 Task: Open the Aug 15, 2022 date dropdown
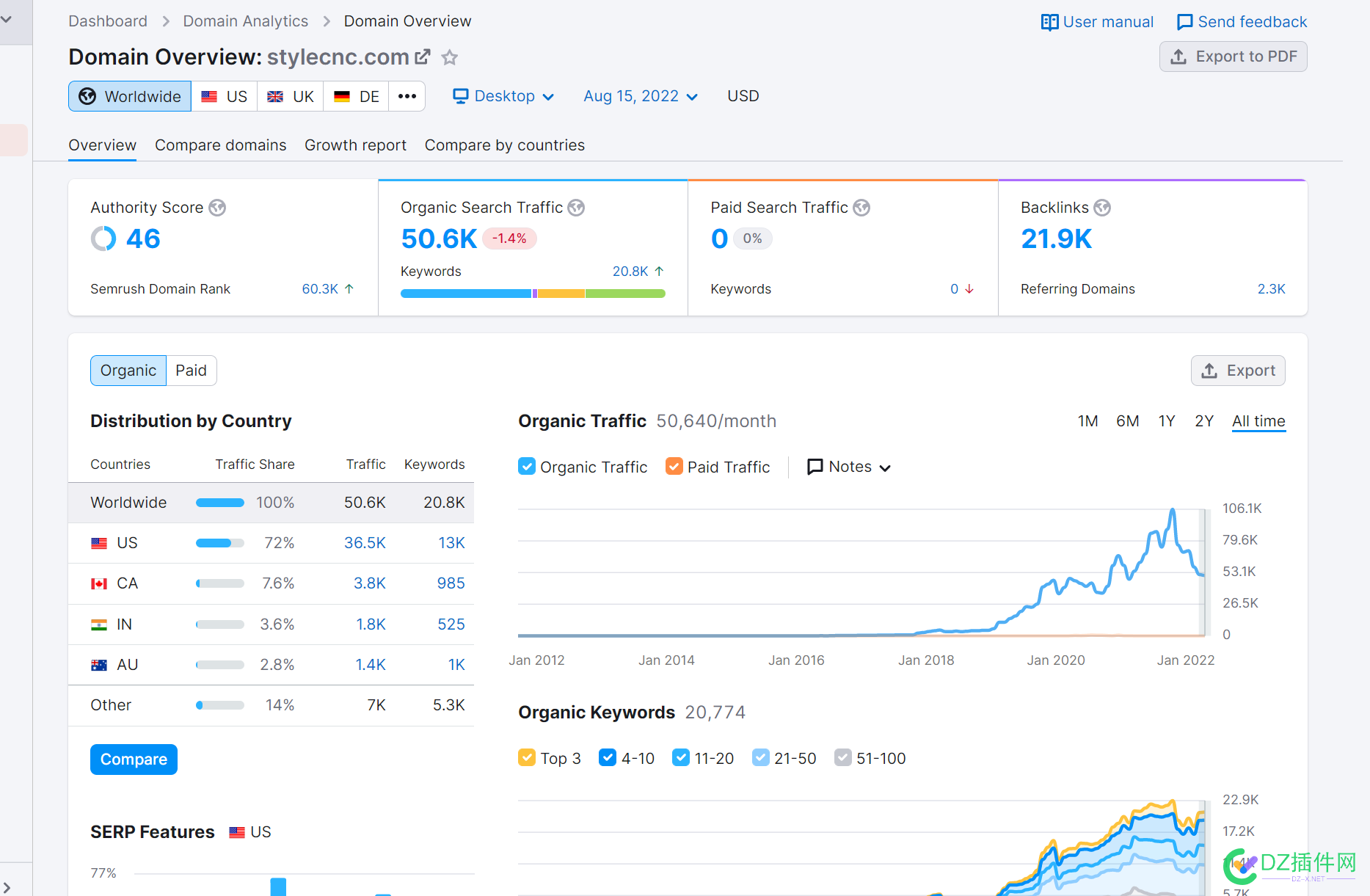pos(641,96)
